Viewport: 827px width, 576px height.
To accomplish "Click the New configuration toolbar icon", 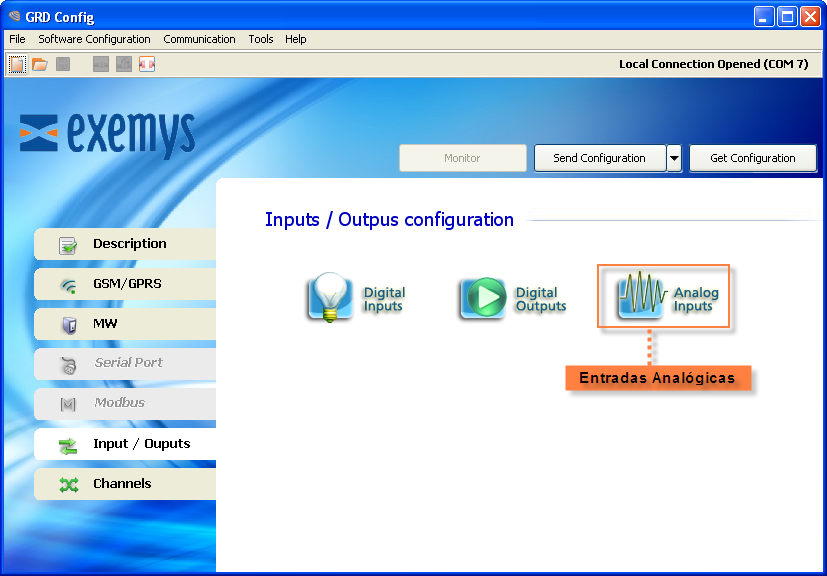I will pos(17,64).
